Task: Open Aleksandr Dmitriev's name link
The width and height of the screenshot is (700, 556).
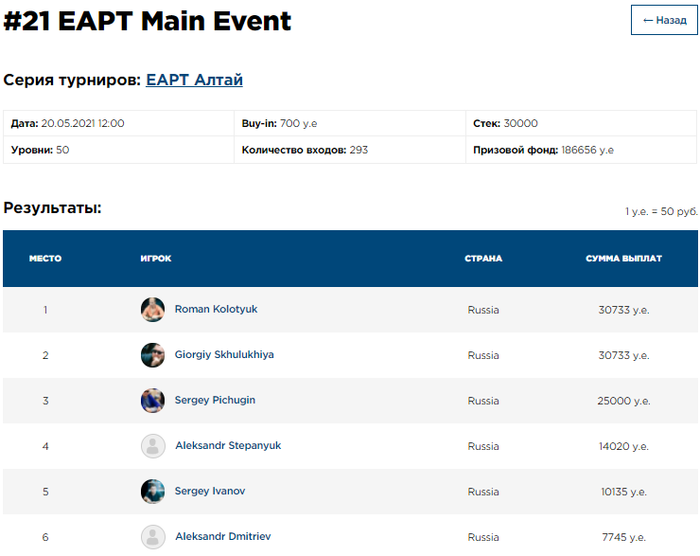Action: (x=224, y=537)
